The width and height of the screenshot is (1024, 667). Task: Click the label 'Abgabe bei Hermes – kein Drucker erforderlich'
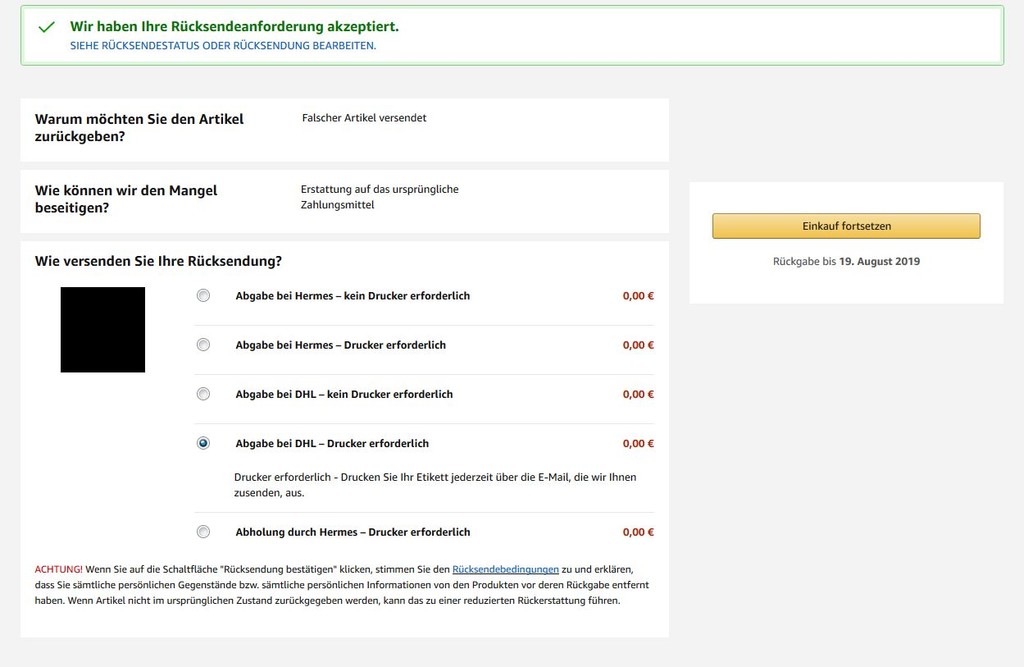point(353,296)
